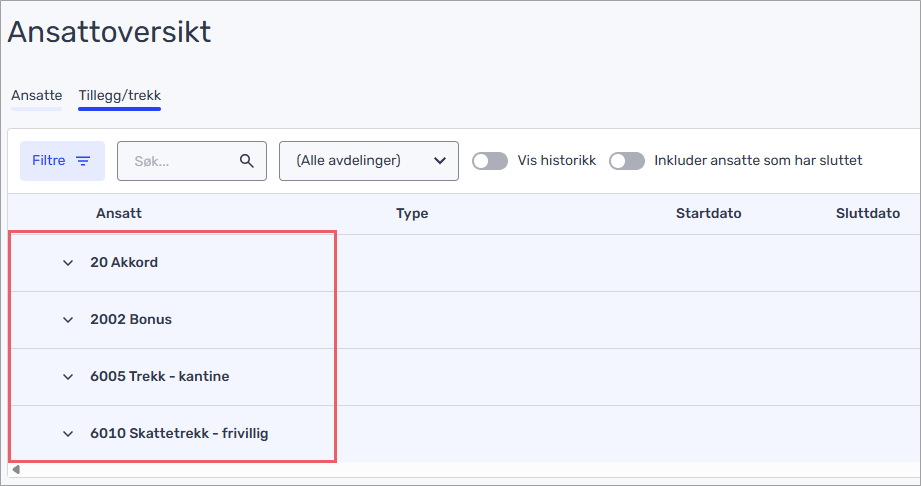Click the Startdato column header
This screenshot has width=921, height=486.
pos(708,213)
